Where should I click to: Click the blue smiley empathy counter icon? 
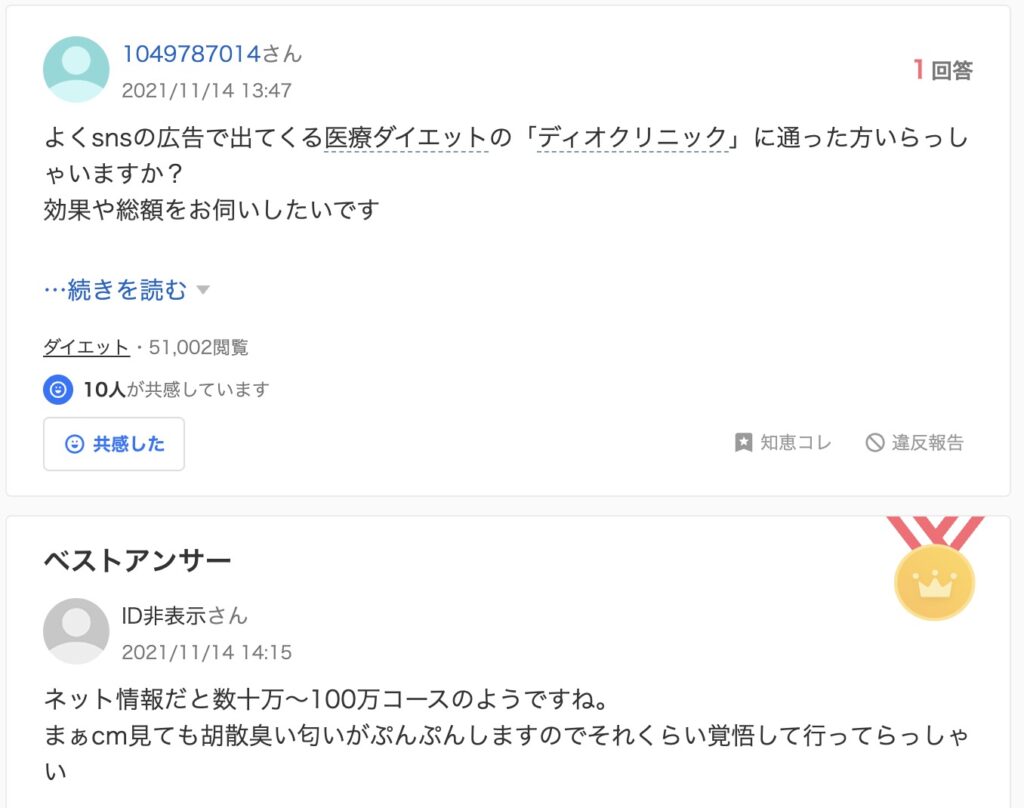(x=58, y=390)
